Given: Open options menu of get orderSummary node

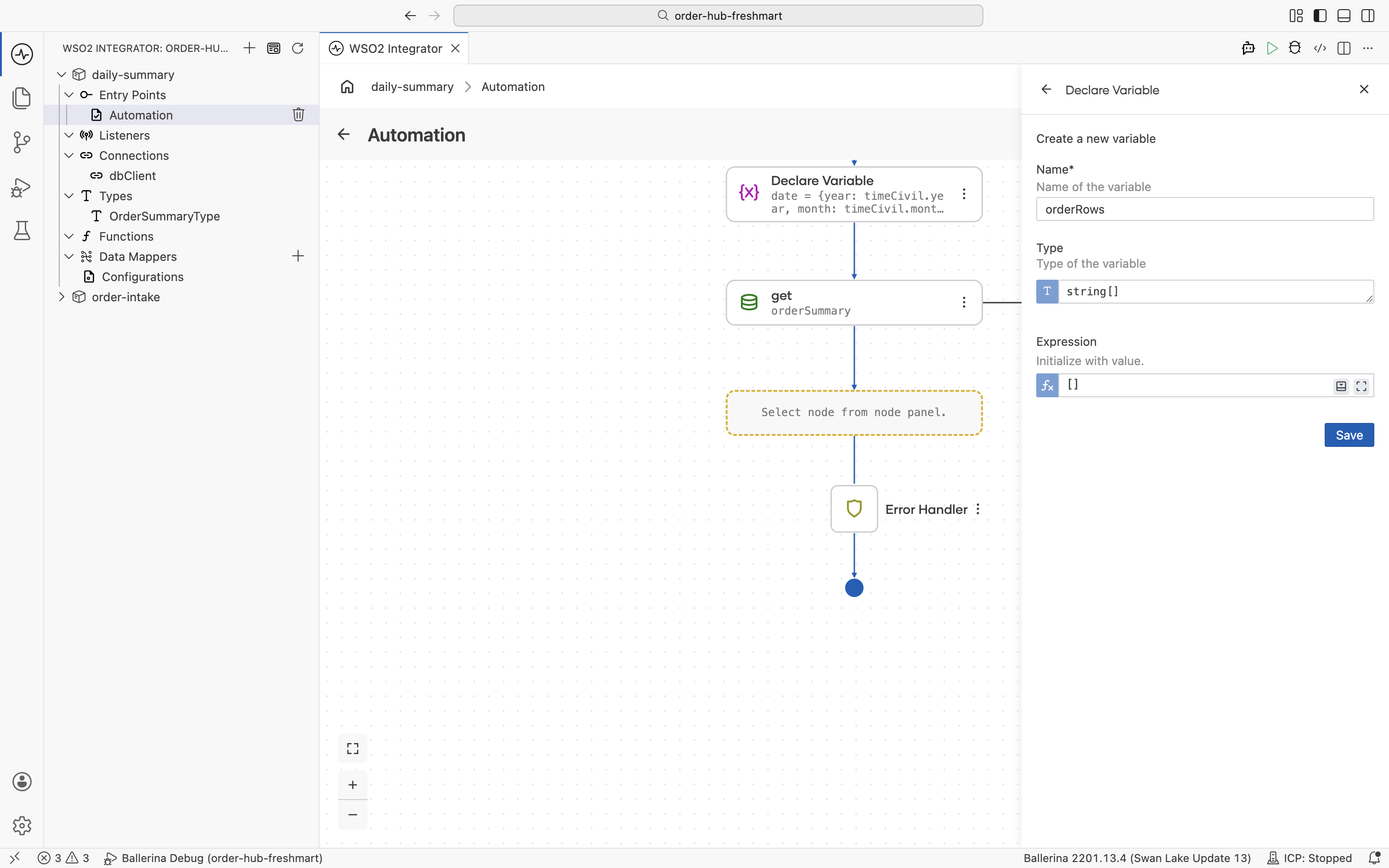Looking at the screenshot, I should tap(964, 303).
